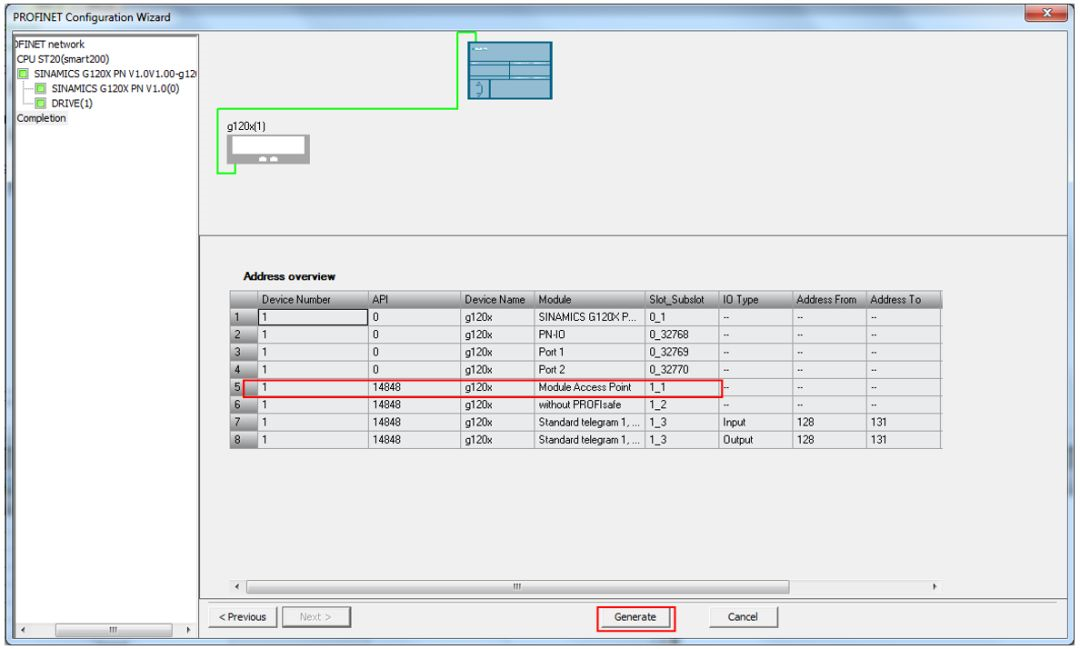The image size is (1080, 649).
Task: Click the Device Number cell in row 1
Action: coord(313,318)
